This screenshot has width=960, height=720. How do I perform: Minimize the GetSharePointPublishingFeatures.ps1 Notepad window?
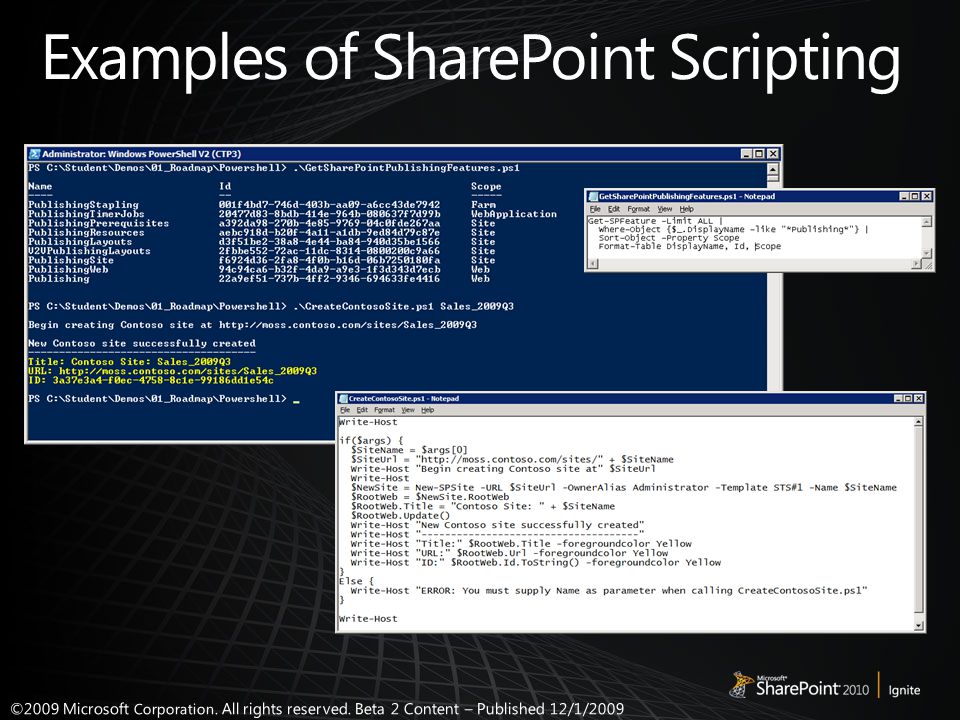904,197
